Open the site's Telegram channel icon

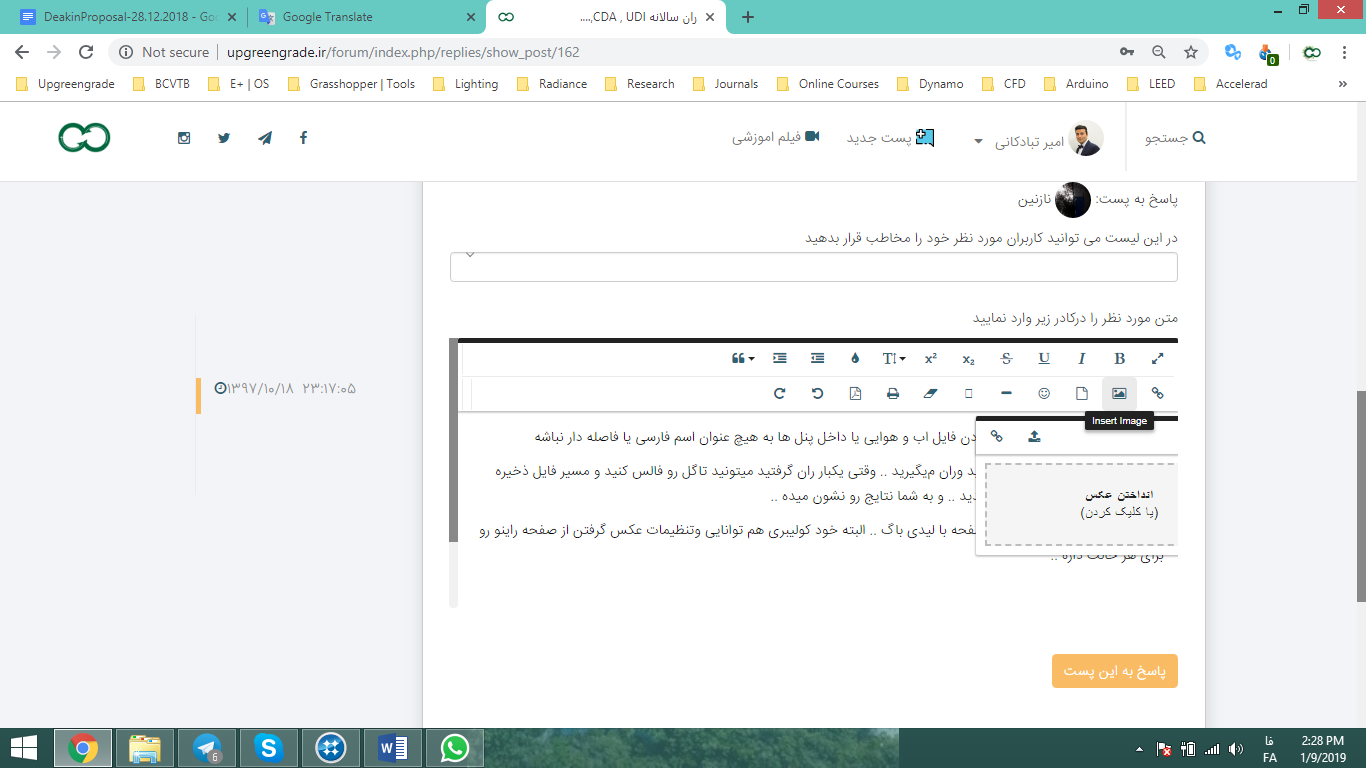coord(264,138)
